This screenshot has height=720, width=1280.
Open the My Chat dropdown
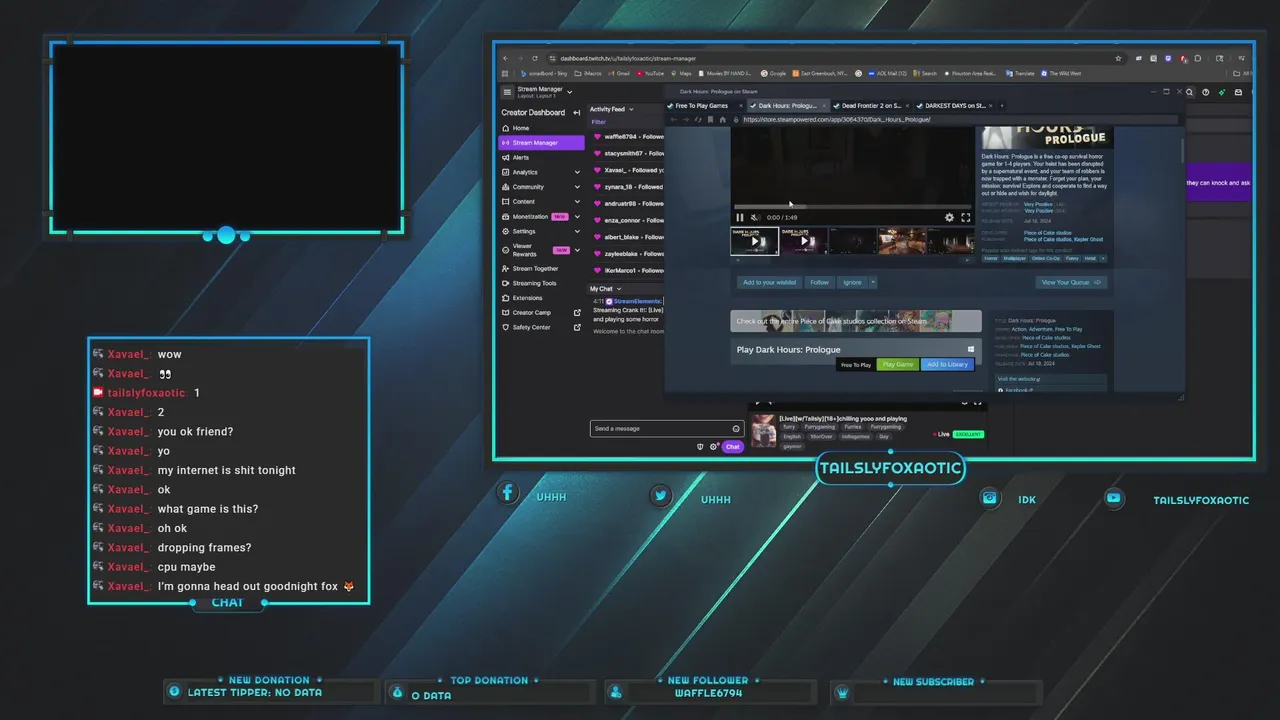pos(619,289)
